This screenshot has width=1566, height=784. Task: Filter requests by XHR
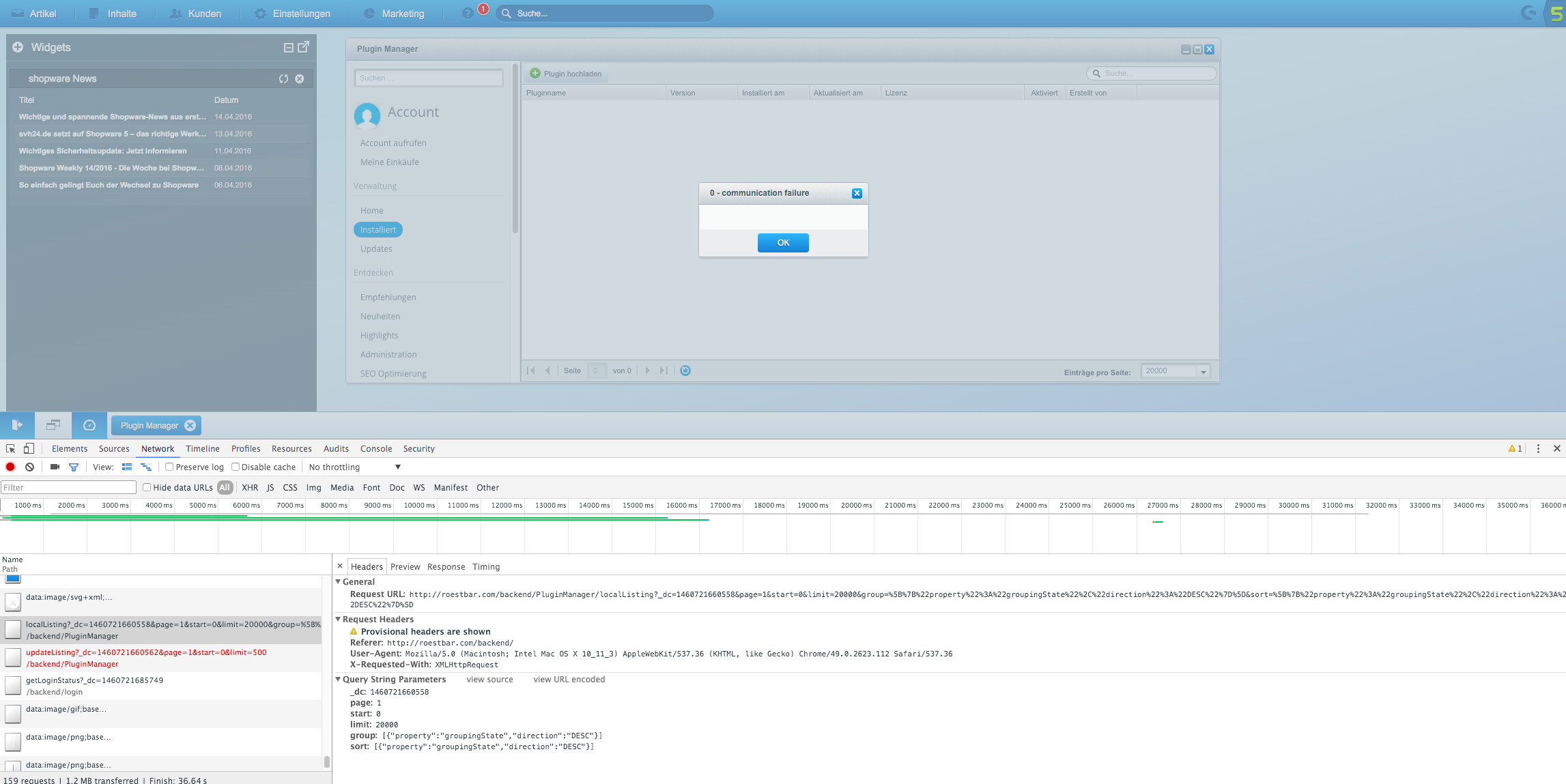coord(250,487)
